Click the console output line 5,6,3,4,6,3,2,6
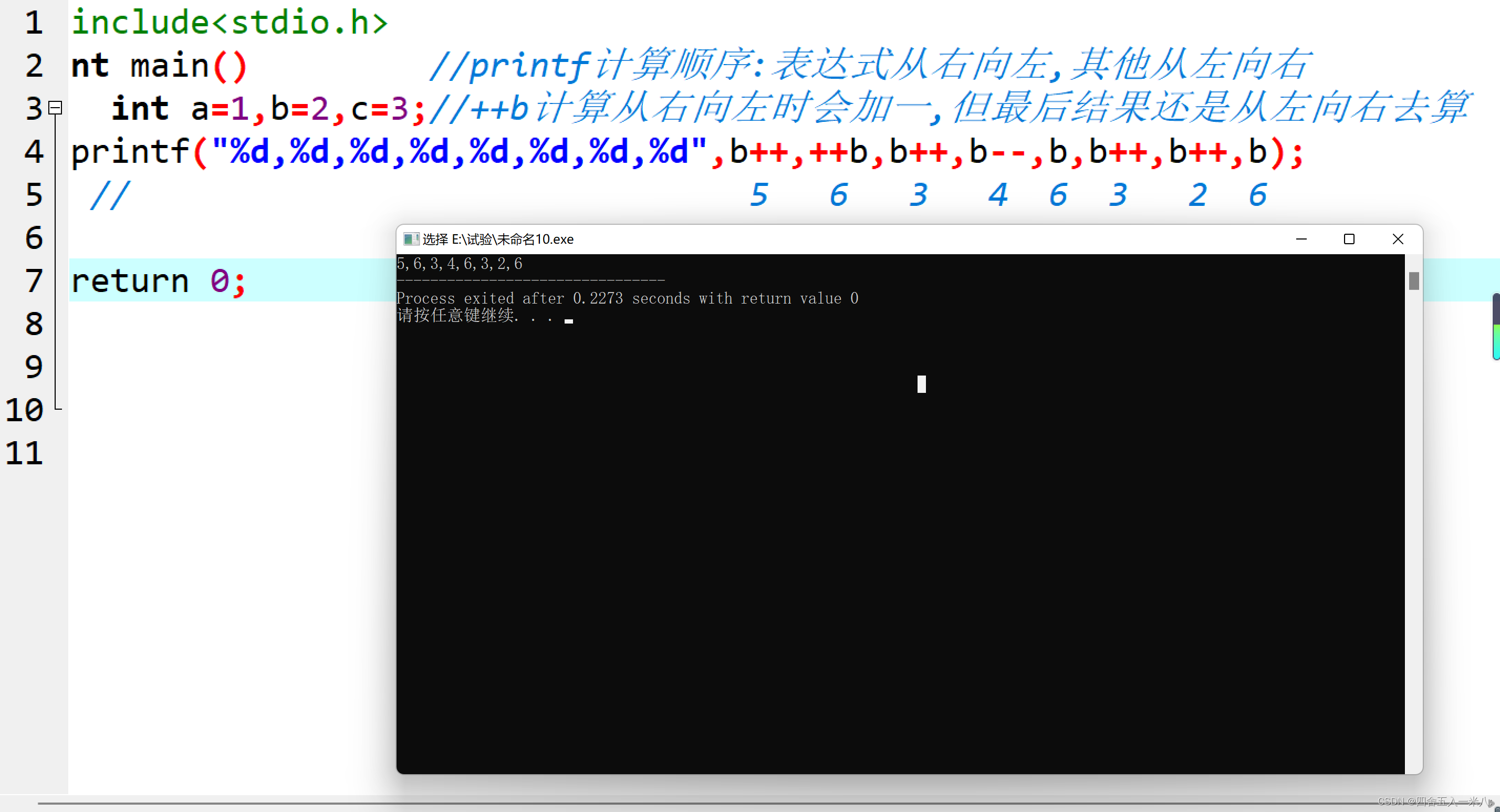Viewport: 1500px width, 812px height. (x=460, y=263)
